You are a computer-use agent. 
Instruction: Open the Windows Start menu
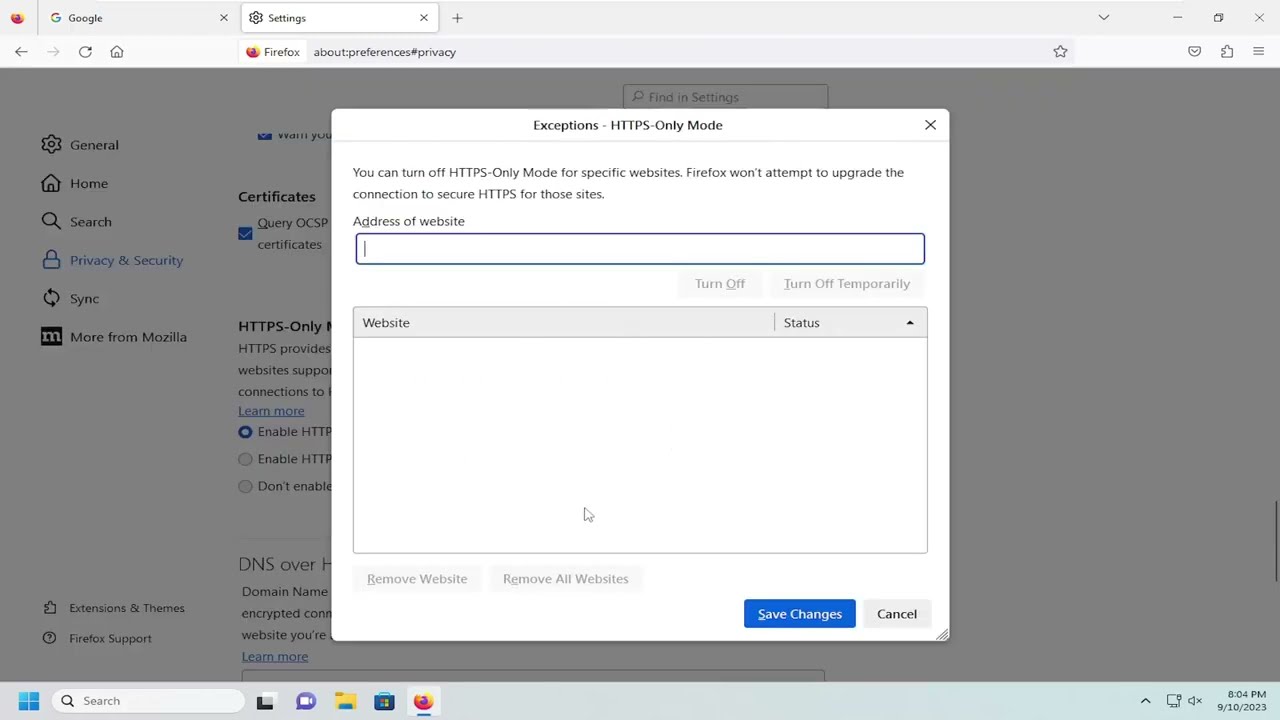[28, 701]
